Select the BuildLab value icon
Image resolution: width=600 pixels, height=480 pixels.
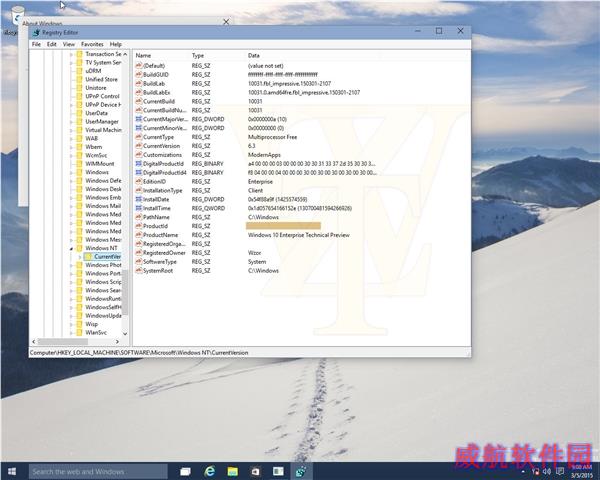click(139, 83)
